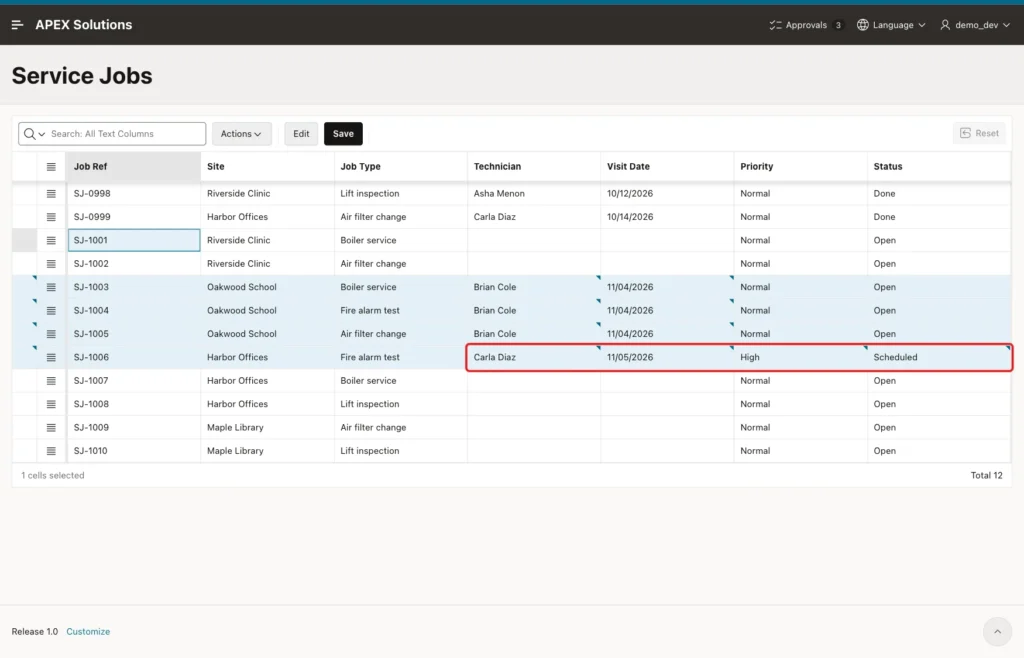Click the Job Type column header

pos(401,166)
